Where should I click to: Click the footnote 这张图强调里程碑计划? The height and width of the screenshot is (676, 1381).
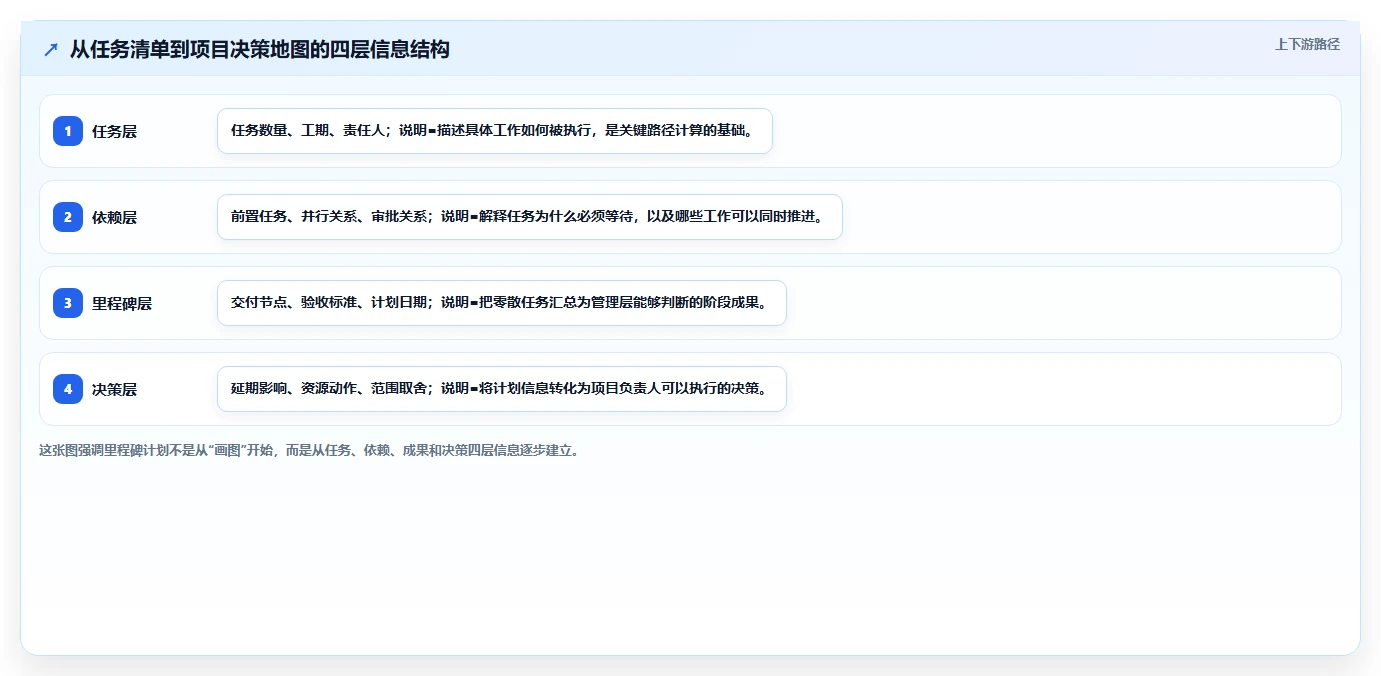(309, 450)
